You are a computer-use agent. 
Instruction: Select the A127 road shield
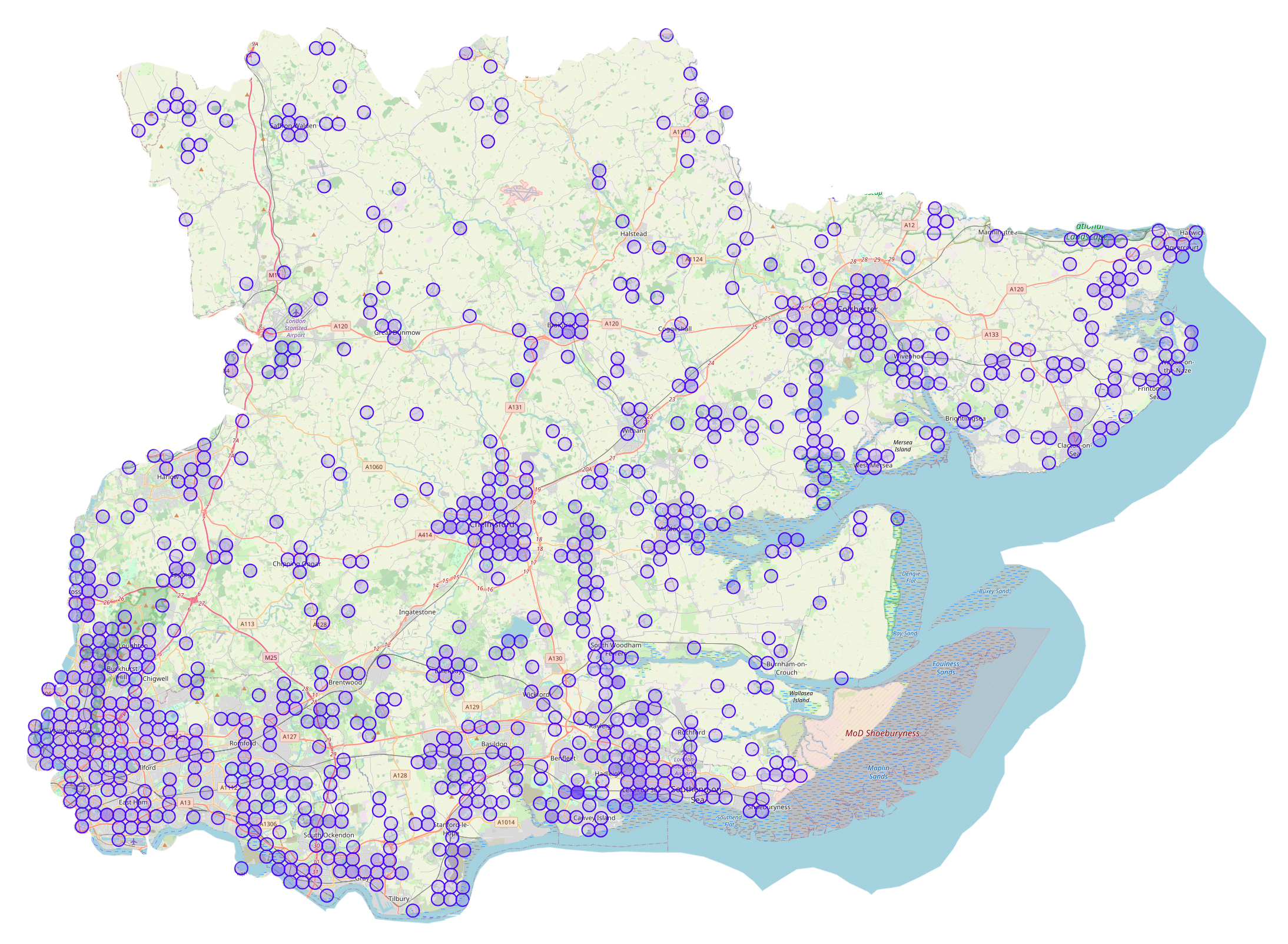[290, 737]
